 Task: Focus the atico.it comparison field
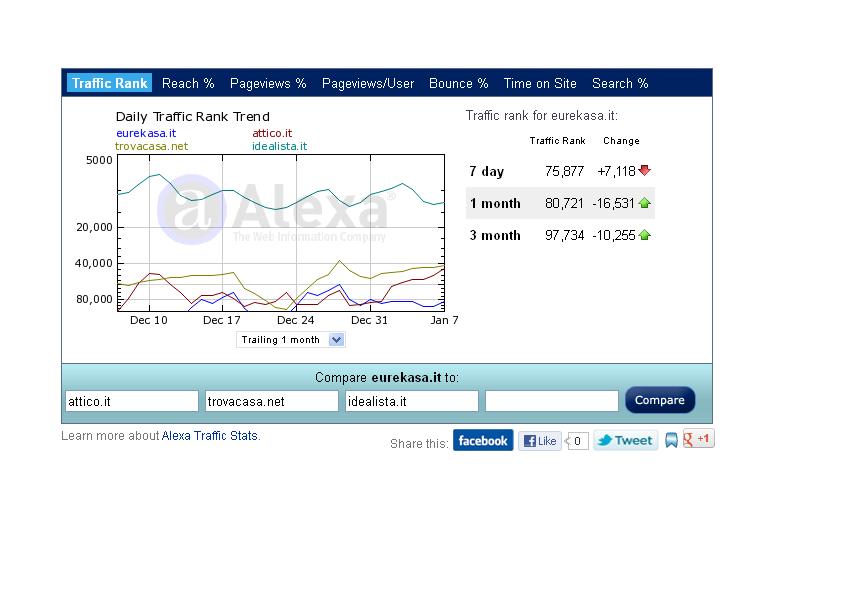click(x=131, y=401)
